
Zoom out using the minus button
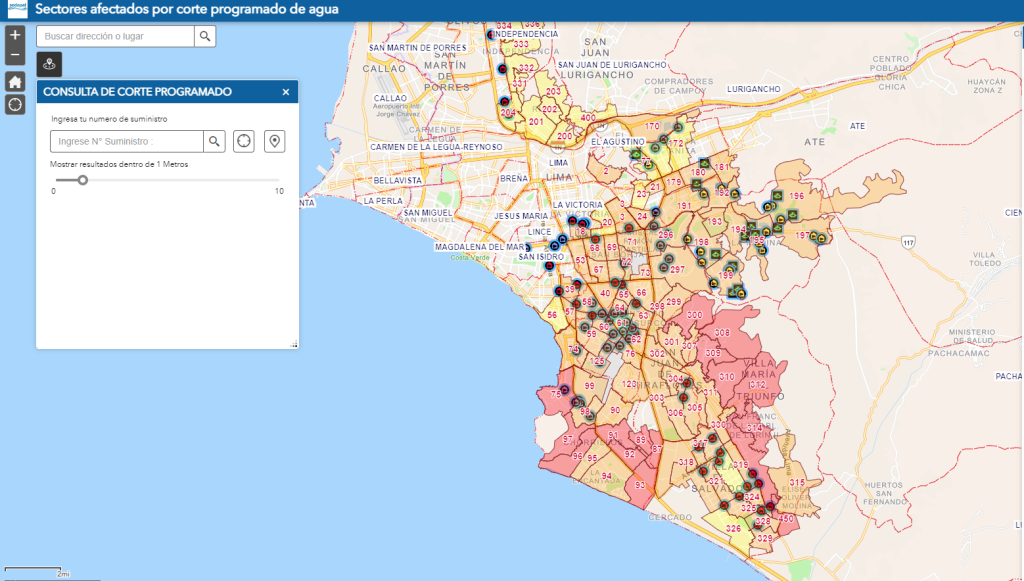(x=15, y=53)
